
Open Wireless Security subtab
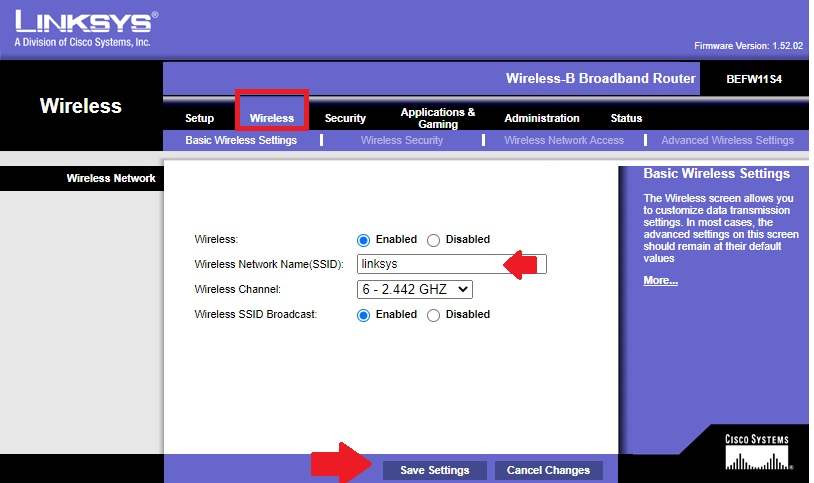coord(401,141)
